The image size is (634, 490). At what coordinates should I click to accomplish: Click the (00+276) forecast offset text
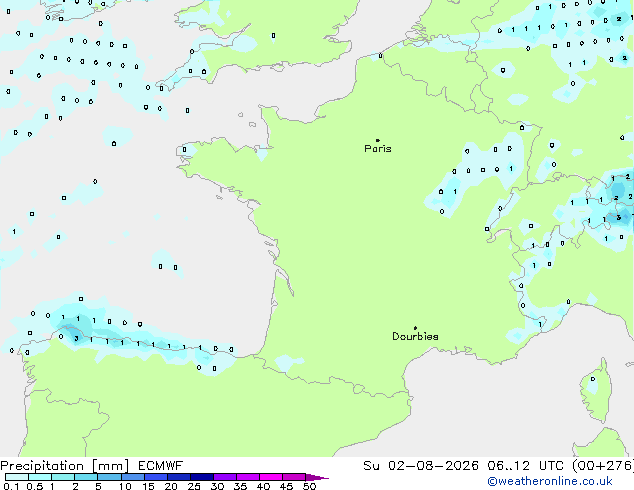click(x=603, y=466)
